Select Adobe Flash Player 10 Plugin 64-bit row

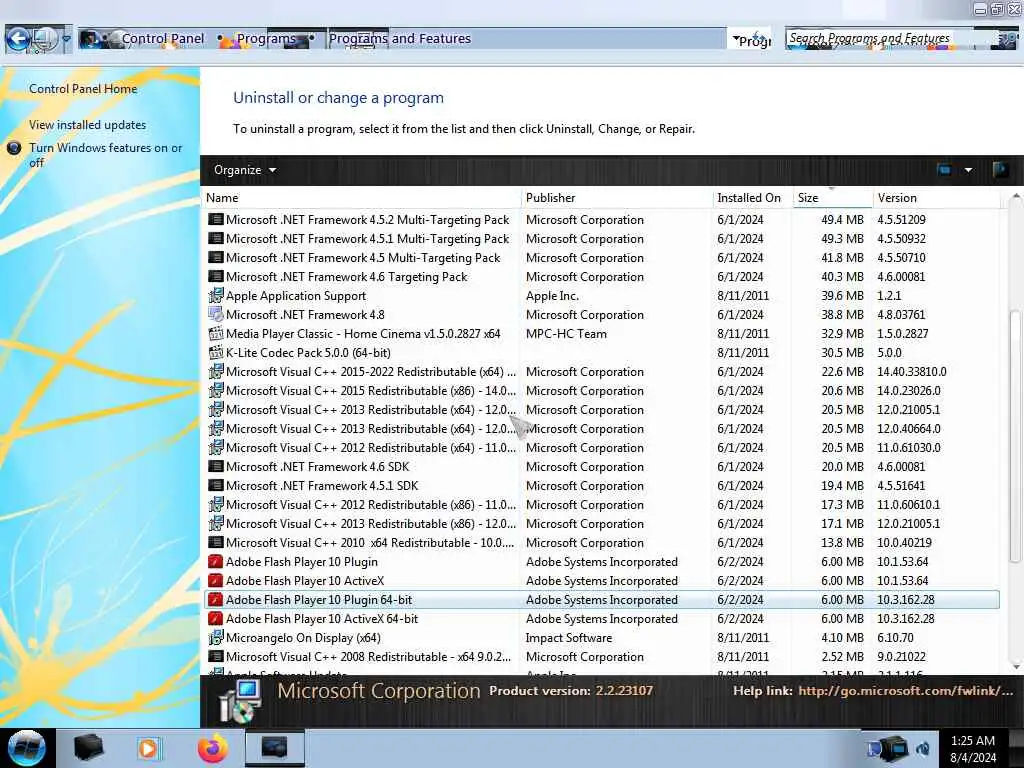(x=602, y=600)
